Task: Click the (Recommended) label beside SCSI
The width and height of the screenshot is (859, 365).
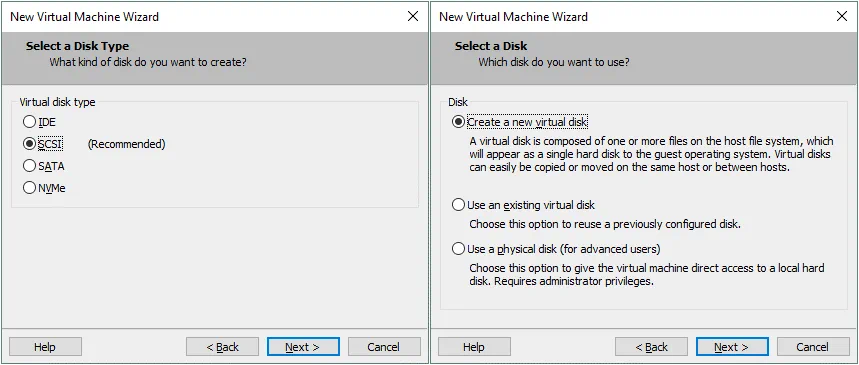Action: click(127, 145)
